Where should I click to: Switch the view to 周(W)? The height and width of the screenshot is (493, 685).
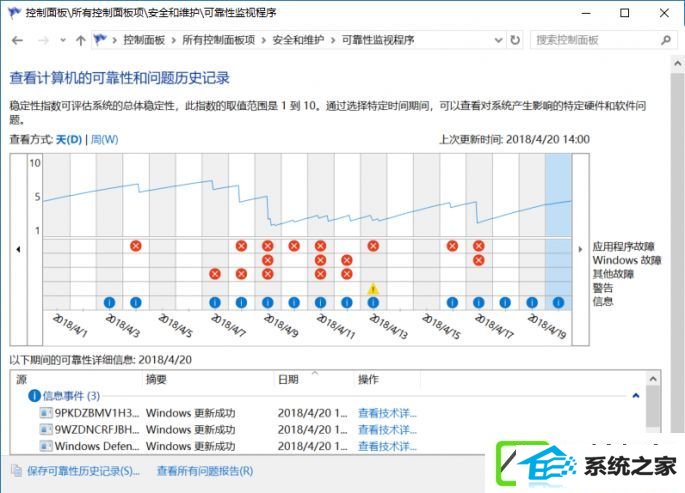[x=104, y=140]
